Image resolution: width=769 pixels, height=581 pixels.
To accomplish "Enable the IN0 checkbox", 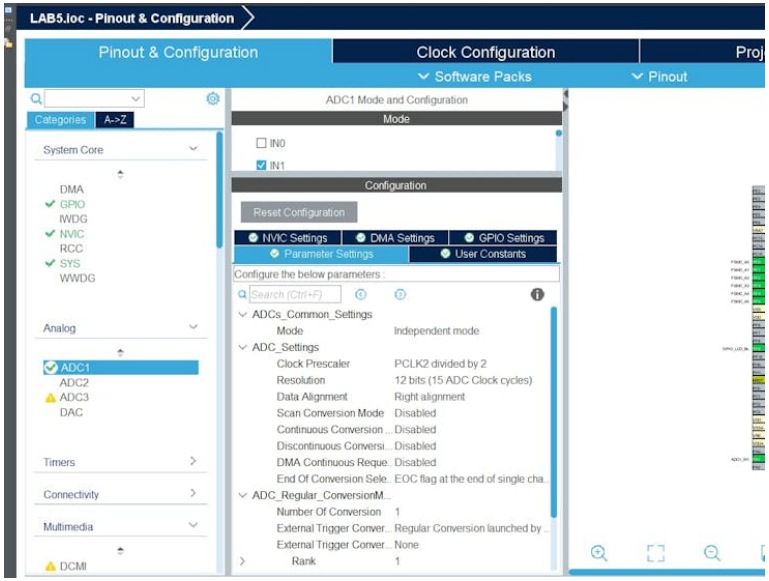I will (x=262, y=144).
